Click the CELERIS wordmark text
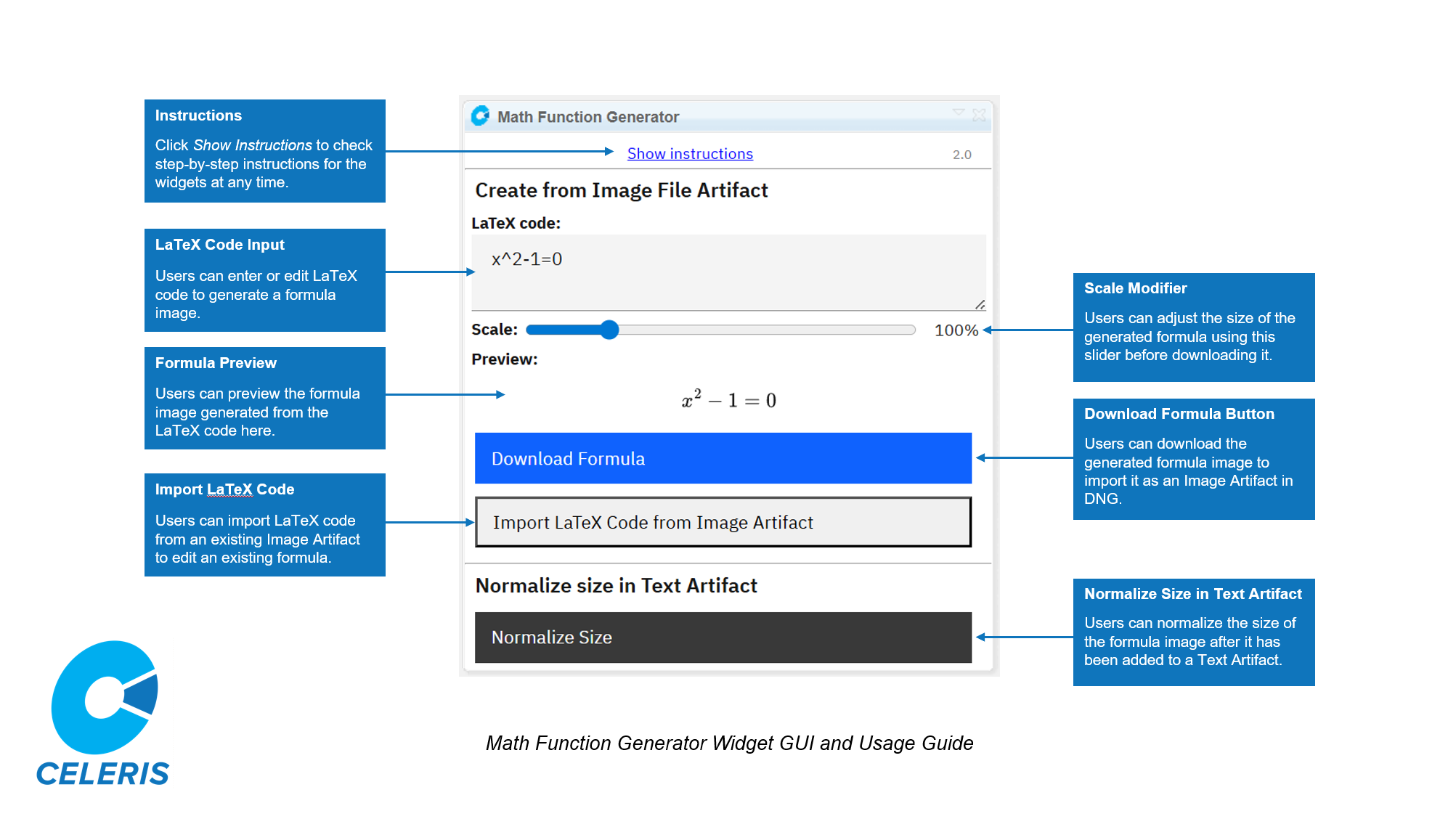1456x819 pixels. click(x=103, y=774)
